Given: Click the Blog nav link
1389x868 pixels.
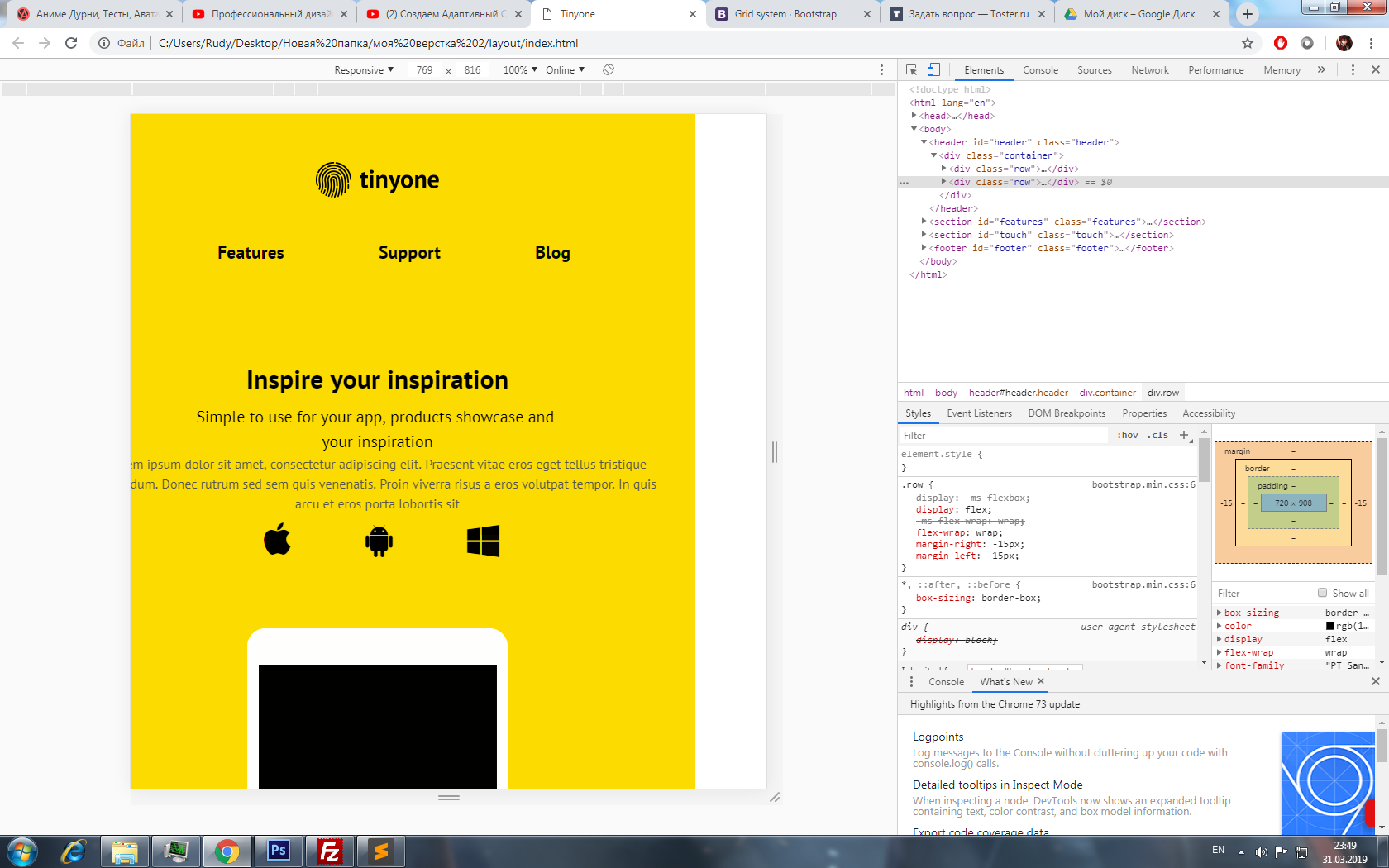Looking at the screenshot, I should 552,253.
